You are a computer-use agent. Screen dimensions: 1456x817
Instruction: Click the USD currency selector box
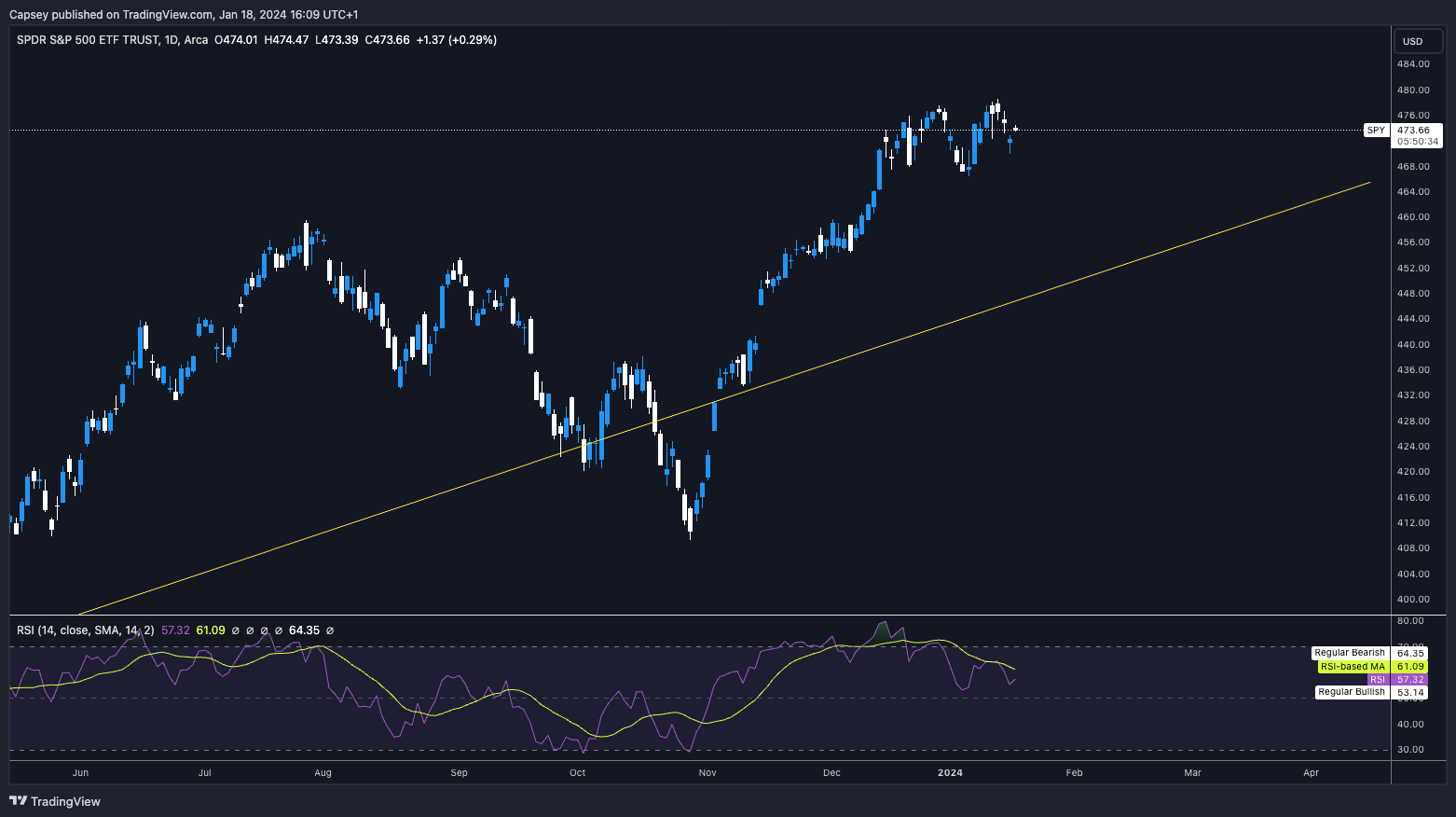coord(1413,41)
